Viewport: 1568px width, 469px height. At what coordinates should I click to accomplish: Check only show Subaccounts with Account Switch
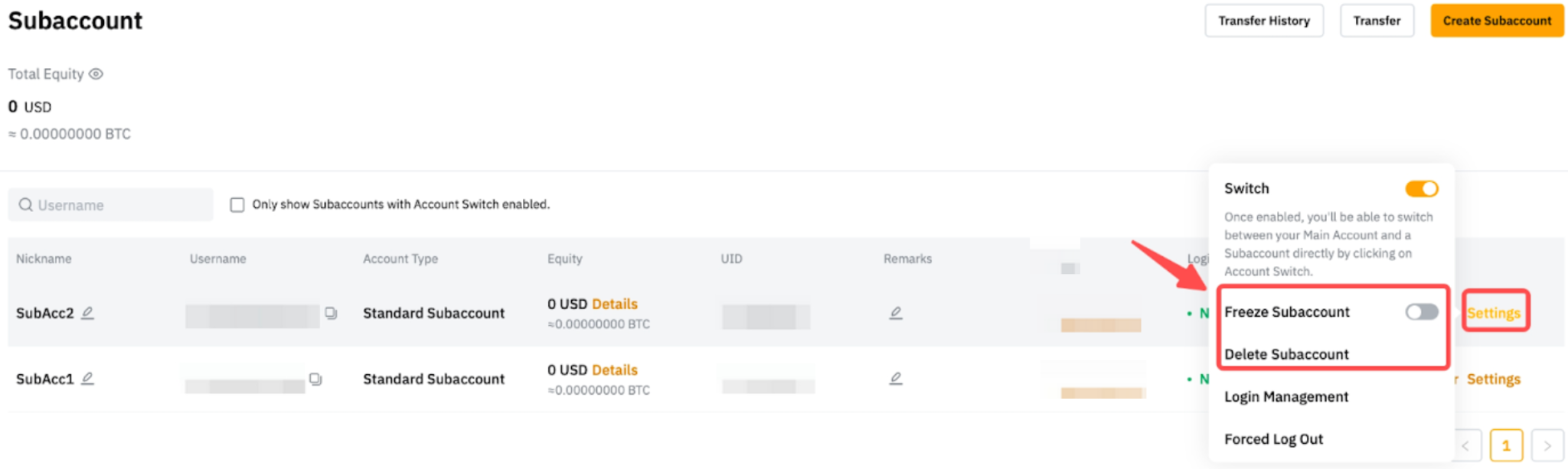pyautogui.click(x=237, y=205)
